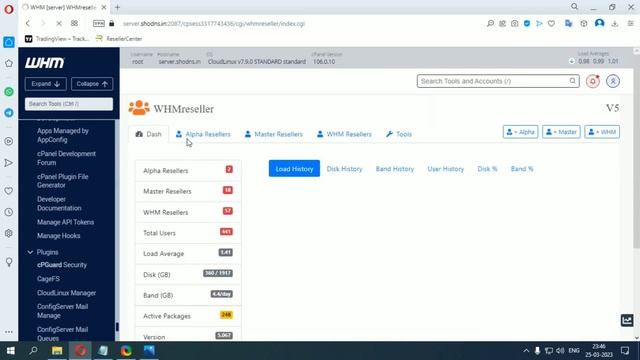Click the Expand button in WHM sidebar
Viewport: 640px width, 360px height.
pos(46,84)
